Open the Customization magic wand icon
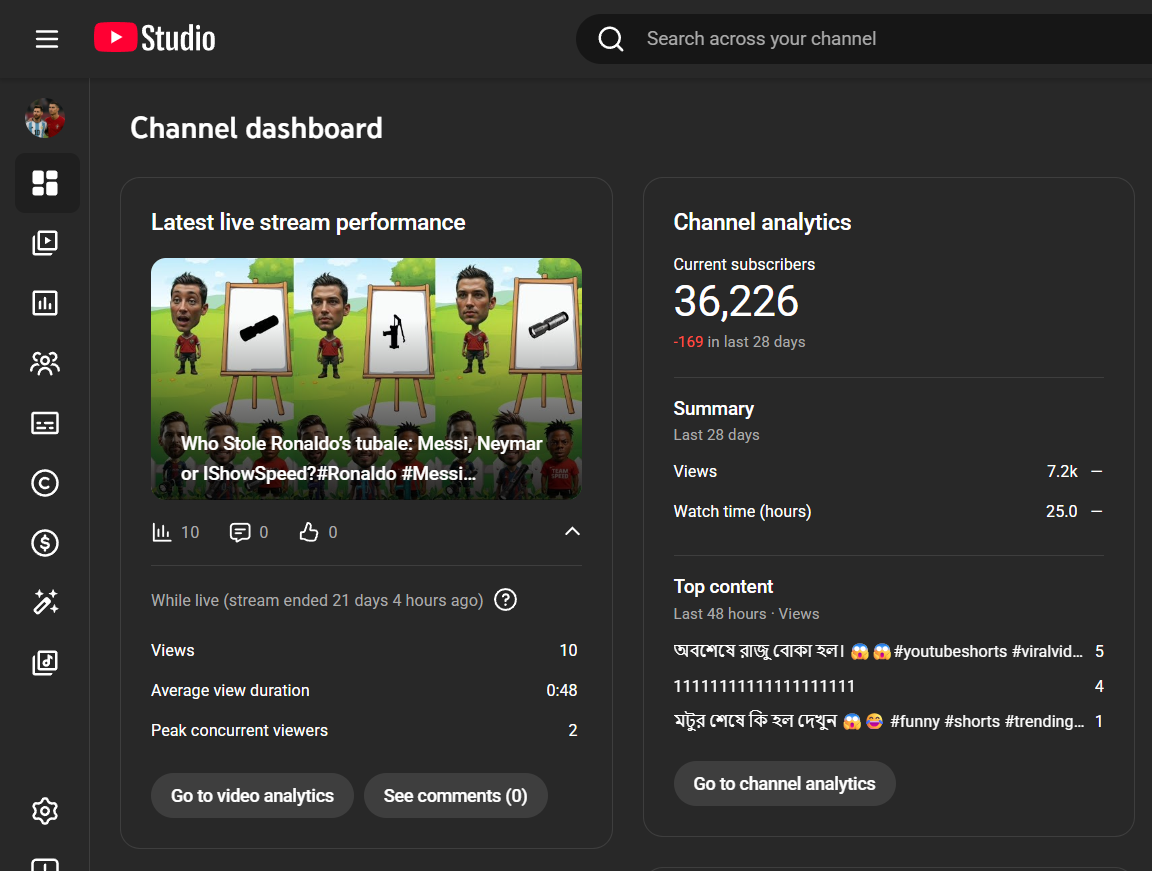This screenshot has width=1152, height=871. [x=45, y=603]
